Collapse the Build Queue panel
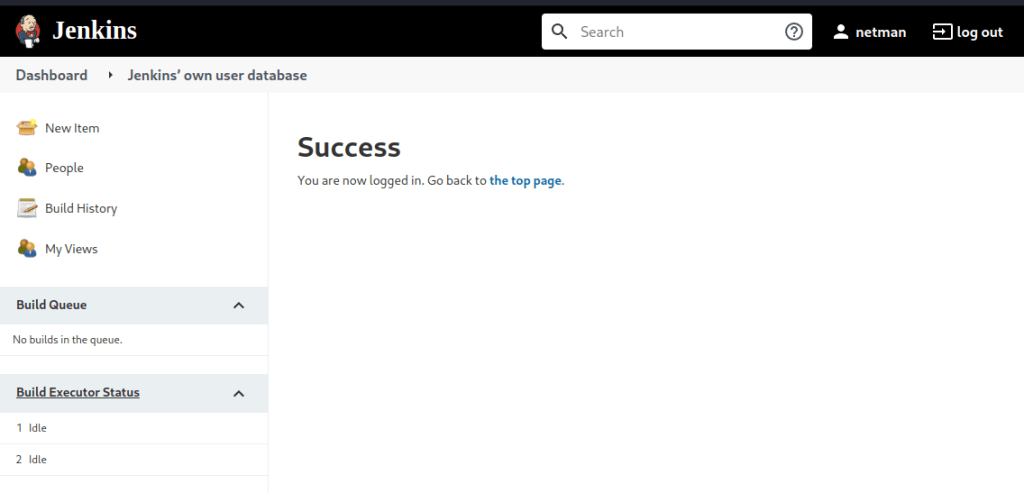The width and height of the screenshot is (1024, 493). (x=239, y=305)
